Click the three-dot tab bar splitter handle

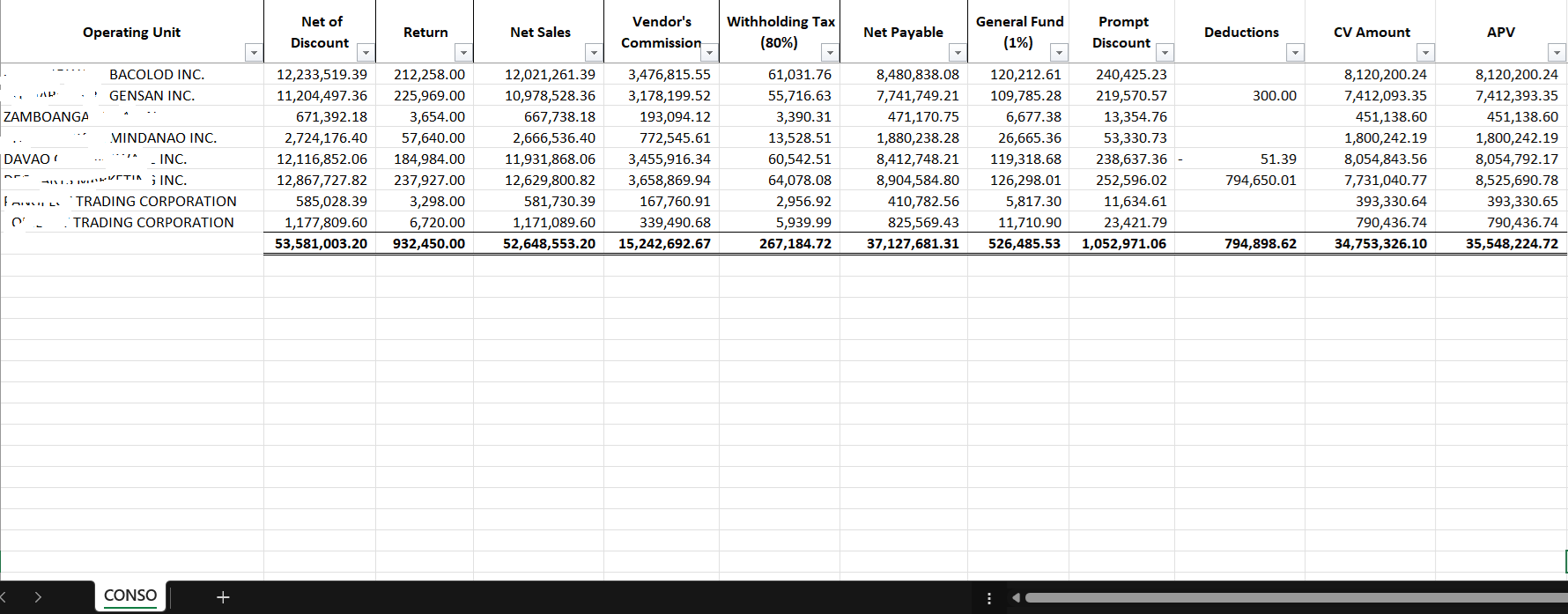click(989, 598)
